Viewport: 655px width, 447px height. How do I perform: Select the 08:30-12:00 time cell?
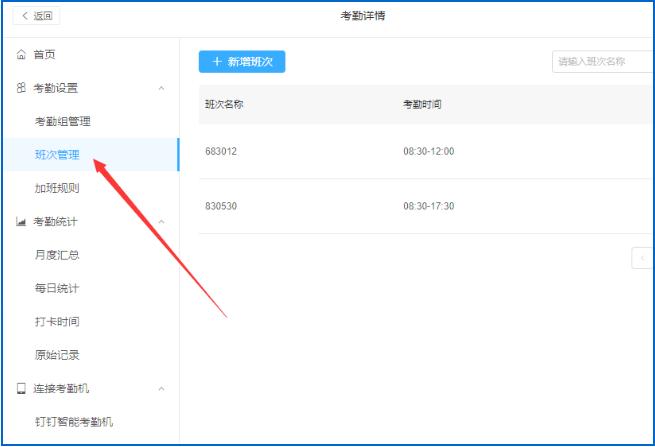(x=429, y=151)
